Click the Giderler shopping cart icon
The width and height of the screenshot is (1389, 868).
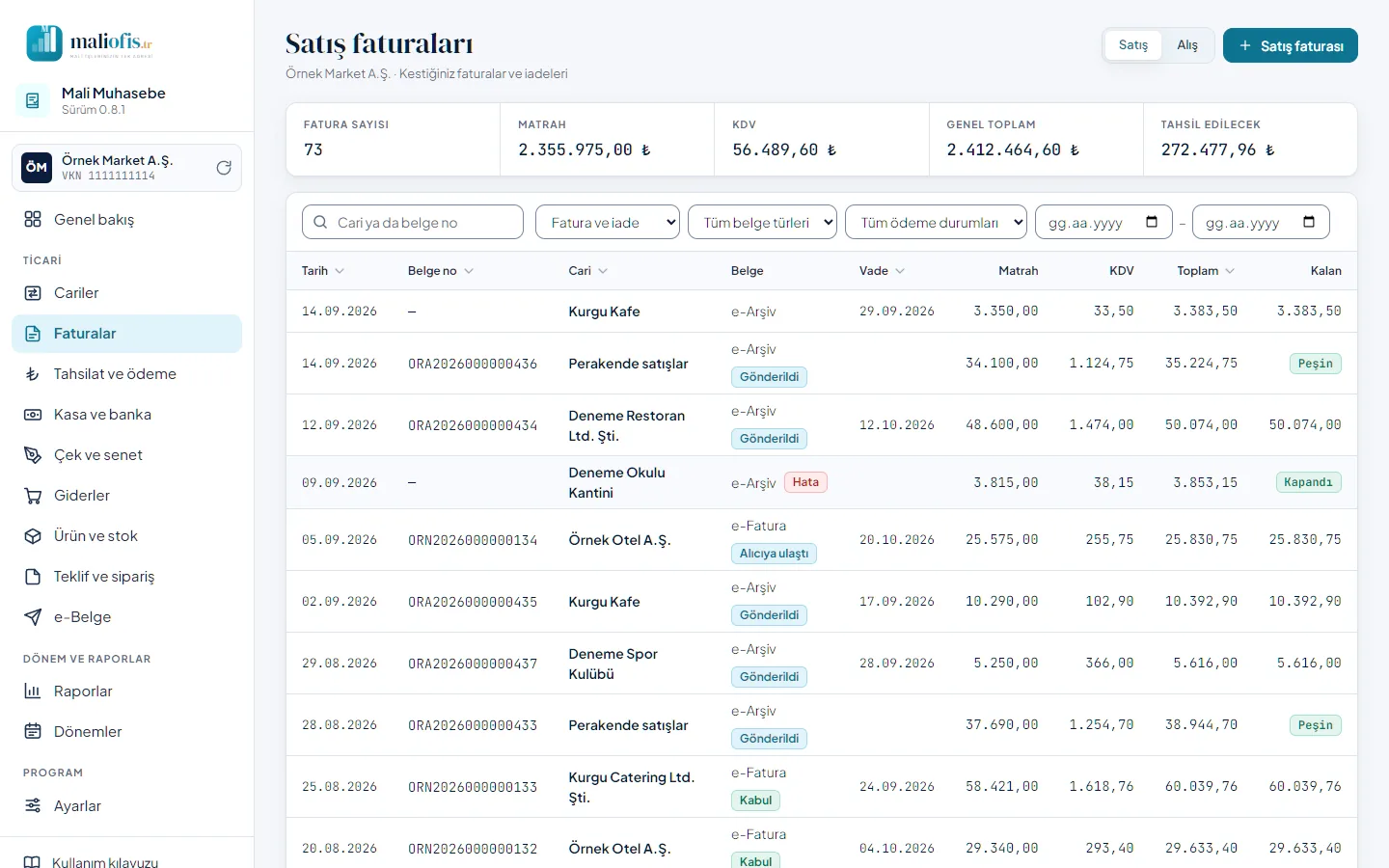point(33,496)
